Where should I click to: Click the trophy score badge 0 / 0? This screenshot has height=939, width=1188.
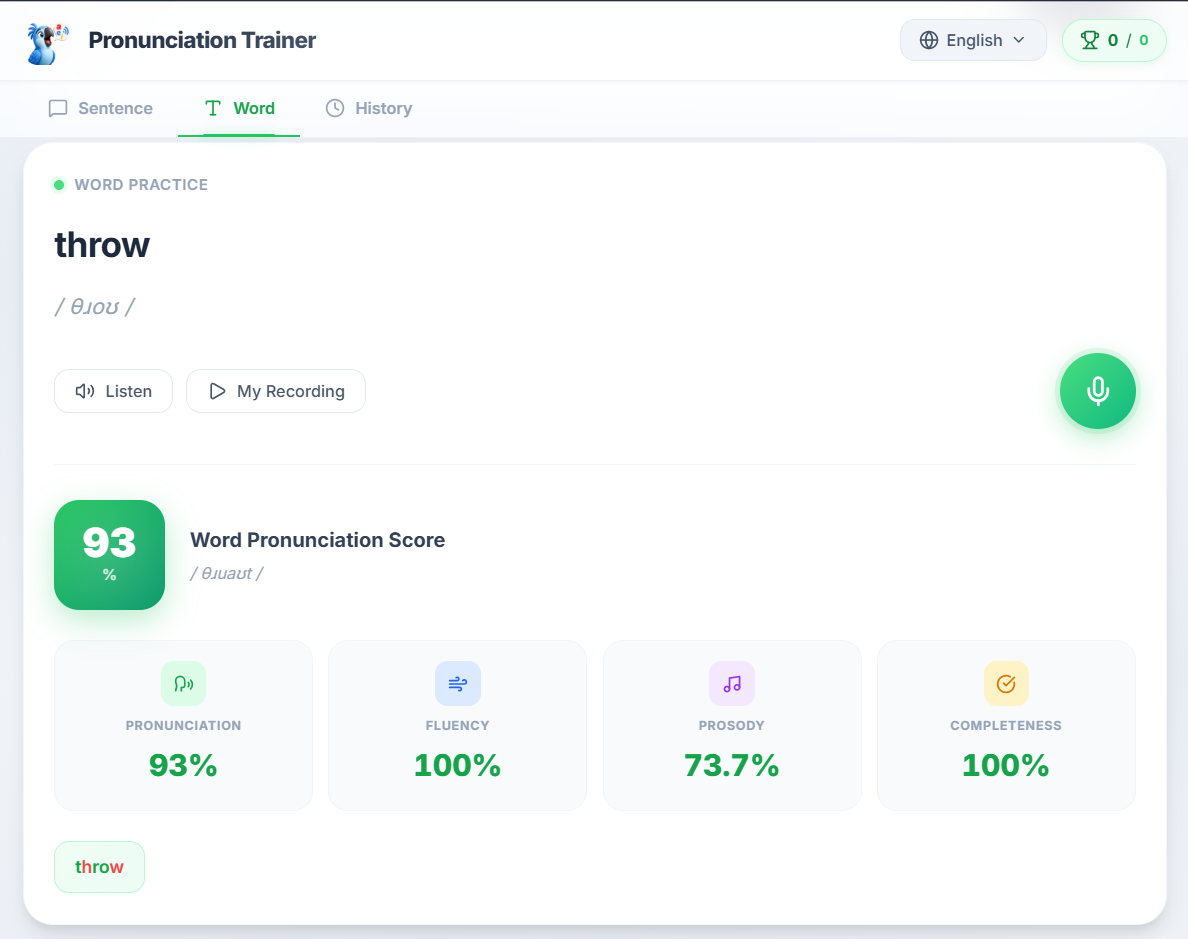1114,40
